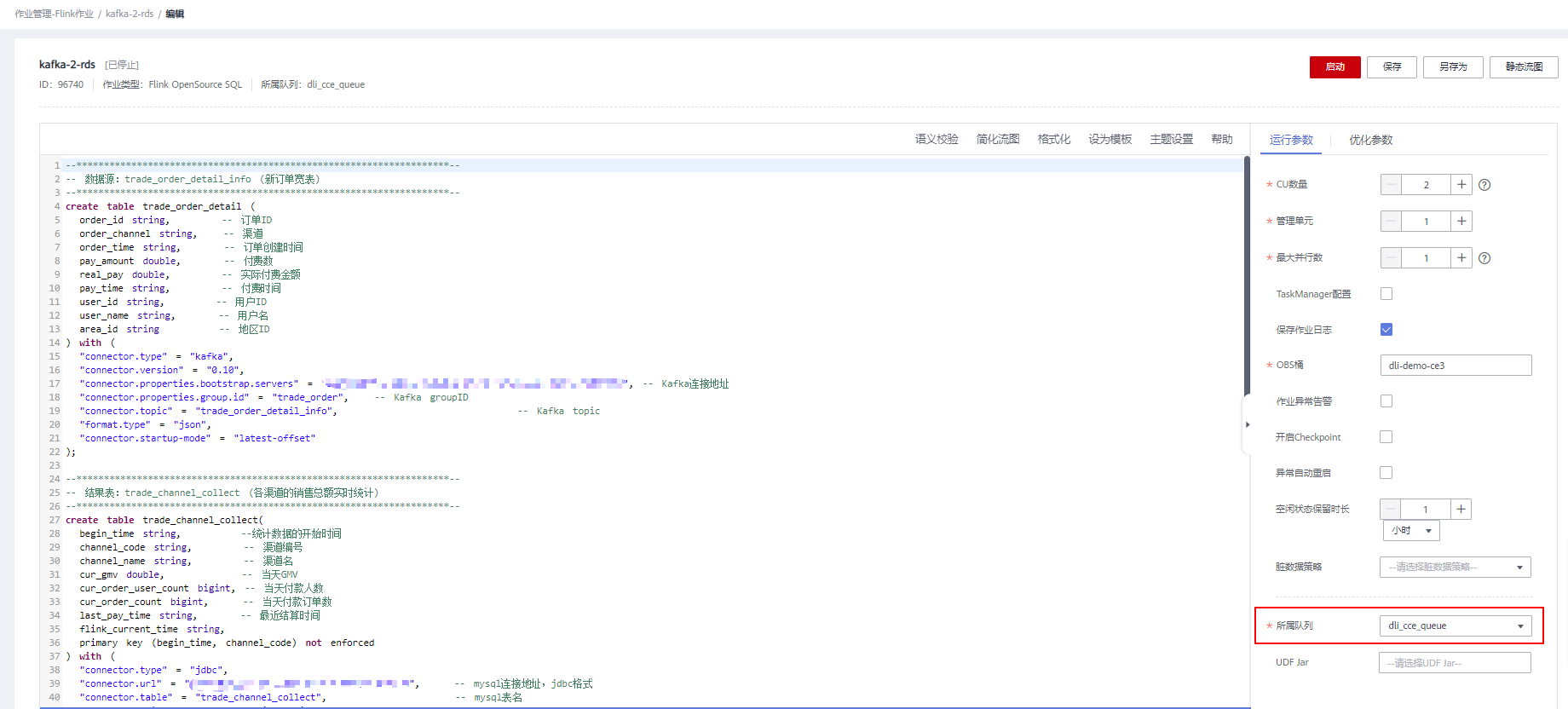Click the plus button for 管理单元
The image size is (1568, 709).
(x=1461, y=222)
